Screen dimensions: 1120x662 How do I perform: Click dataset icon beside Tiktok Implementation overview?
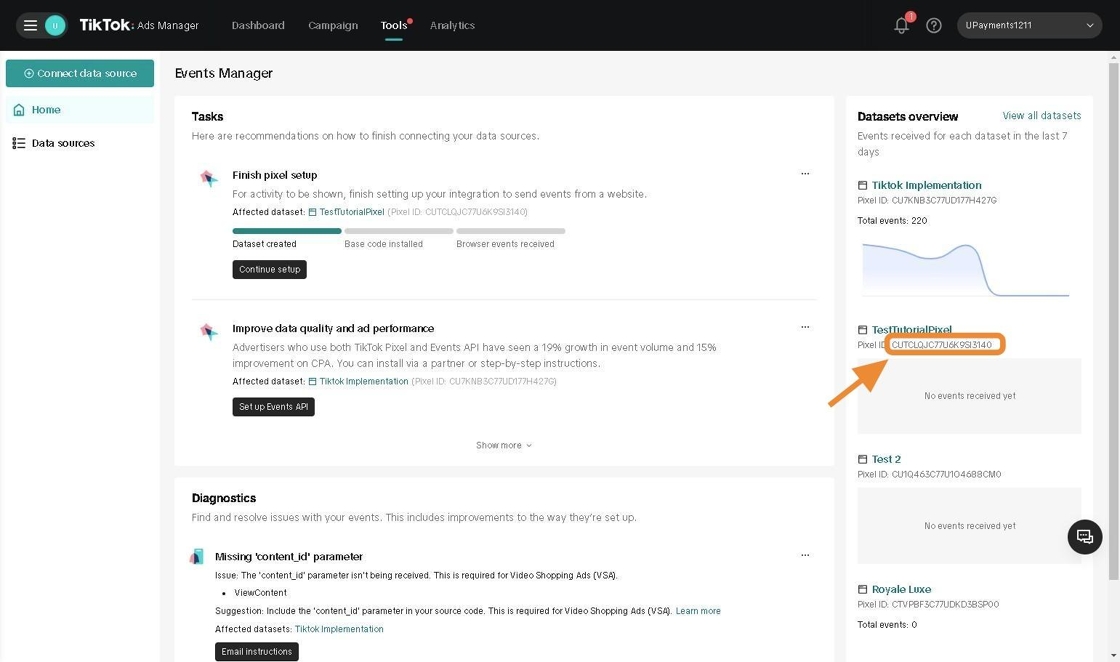[862, 186]
